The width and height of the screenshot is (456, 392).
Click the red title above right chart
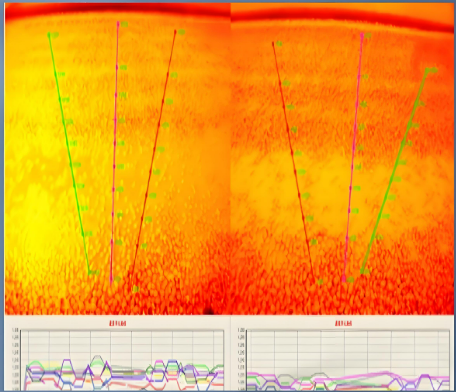pos(344,323)
